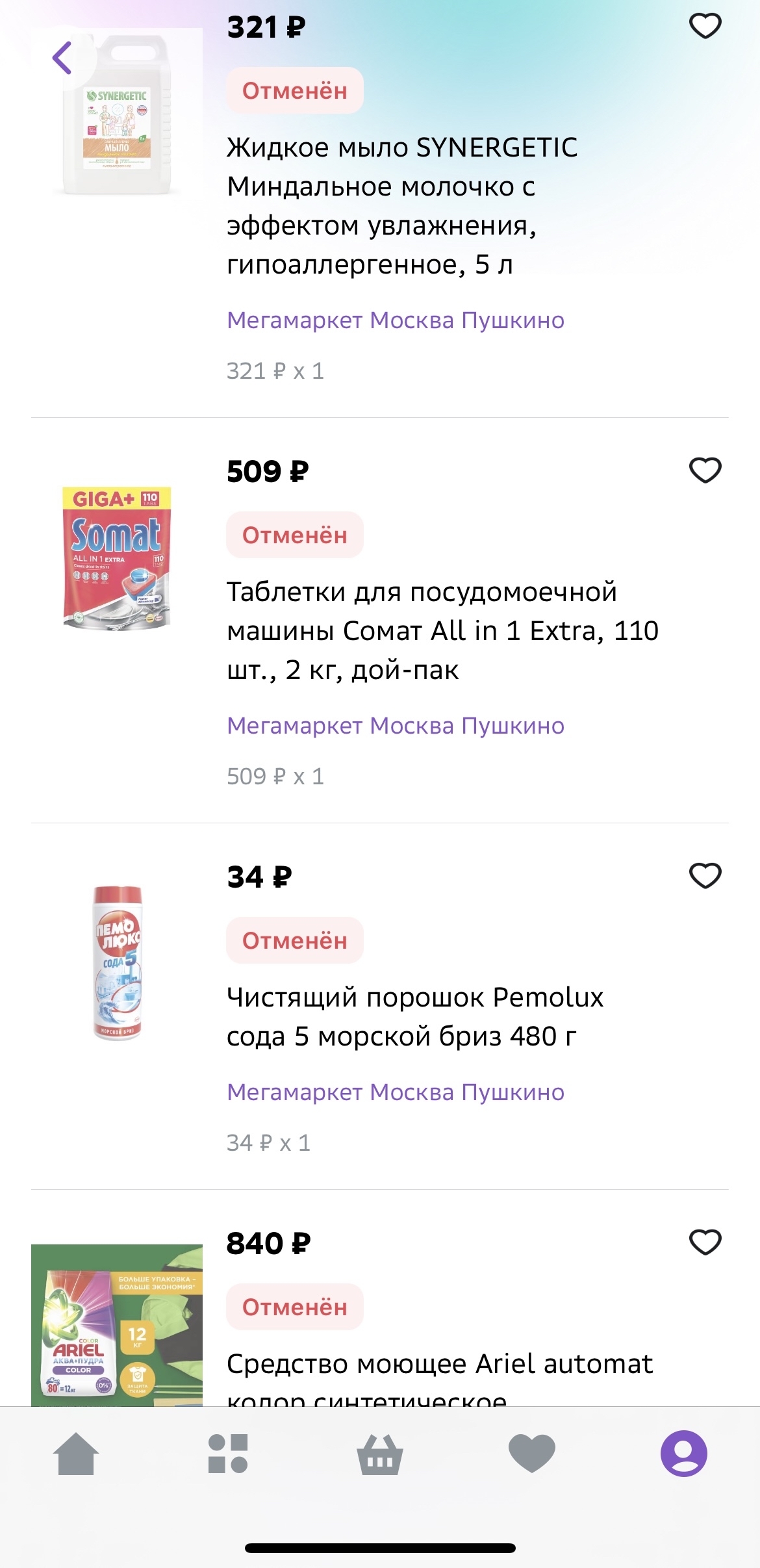Screen dimensions: 760x1568
Task: Toggle favorite heart for Somat tablets
Action: click(x=705, y=470)
